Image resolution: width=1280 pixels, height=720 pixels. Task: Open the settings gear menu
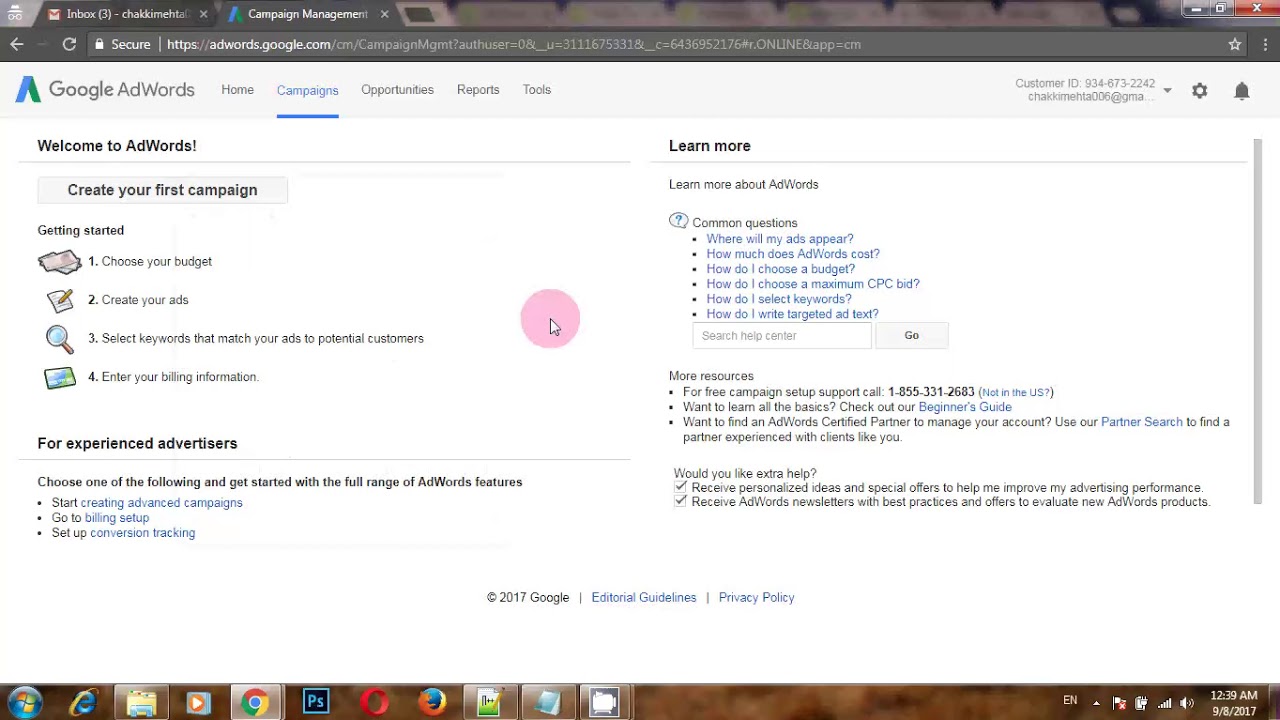coord(1200,91)
